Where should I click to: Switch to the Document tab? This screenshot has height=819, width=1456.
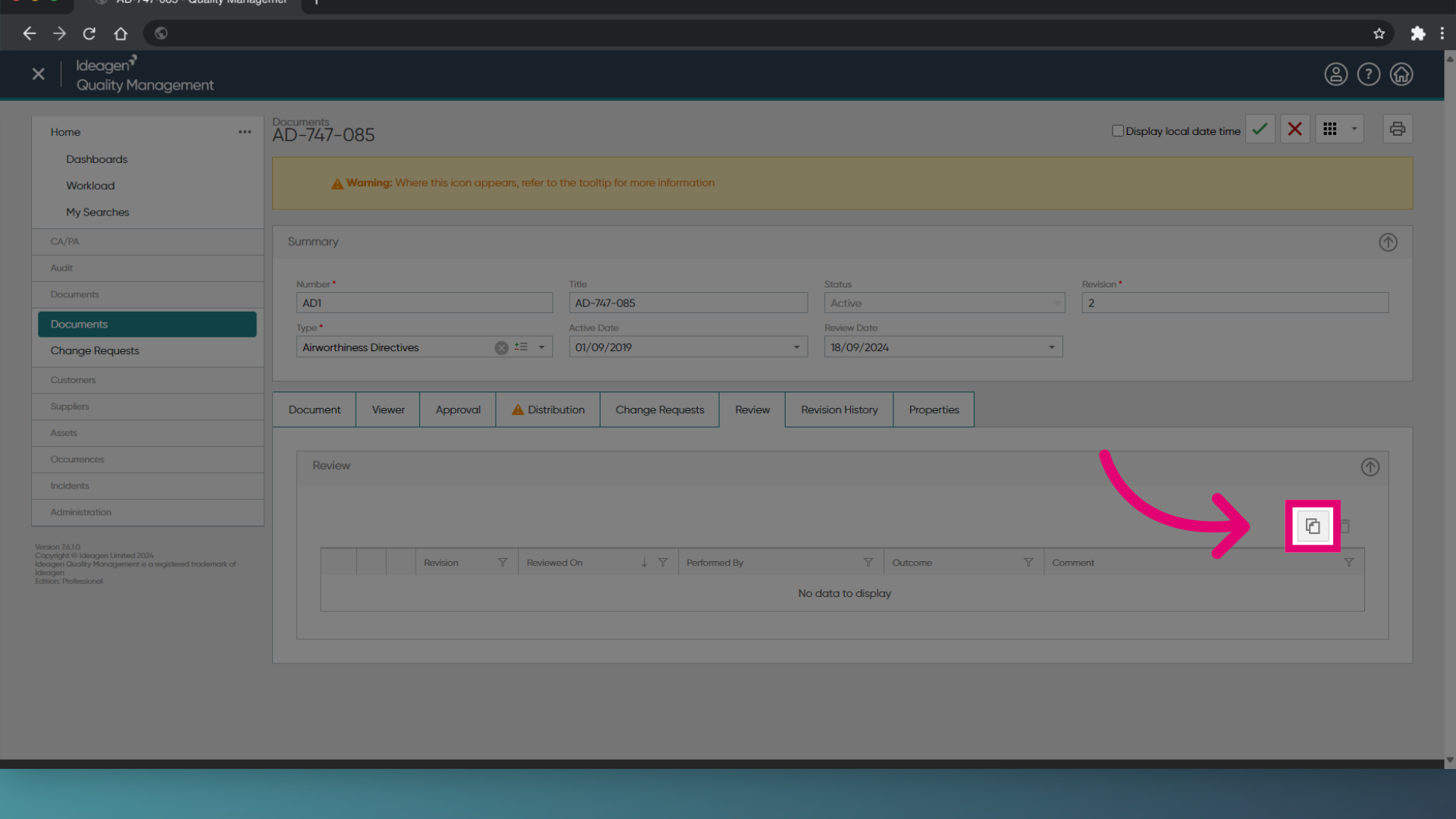point(314,409)
